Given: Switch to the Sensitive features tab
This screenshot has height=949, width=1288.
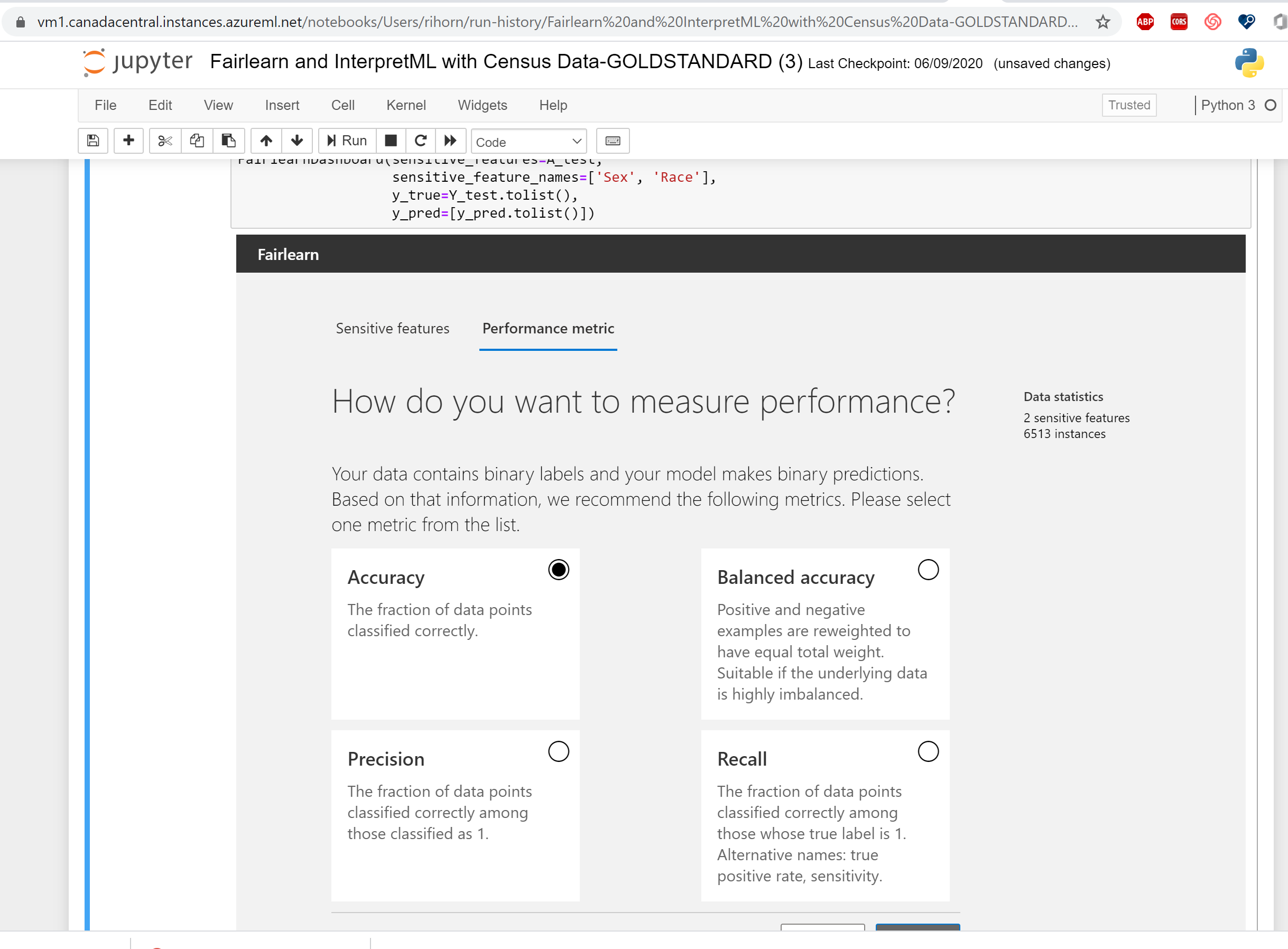Looking at the screenshot, I should [392, 328].
